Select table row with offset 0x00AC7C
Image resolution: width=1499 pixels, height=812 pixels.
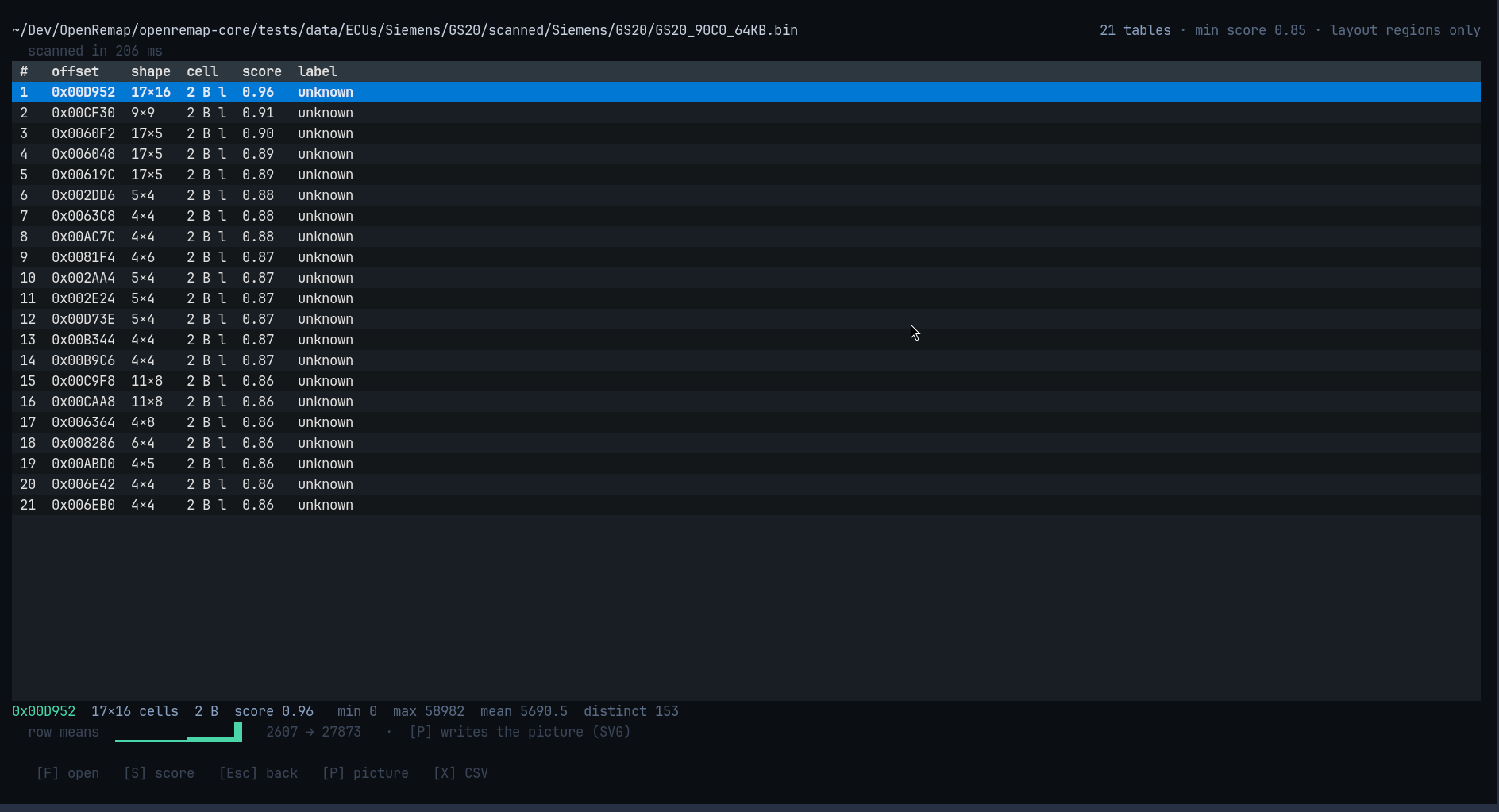(x=746, y=237)
